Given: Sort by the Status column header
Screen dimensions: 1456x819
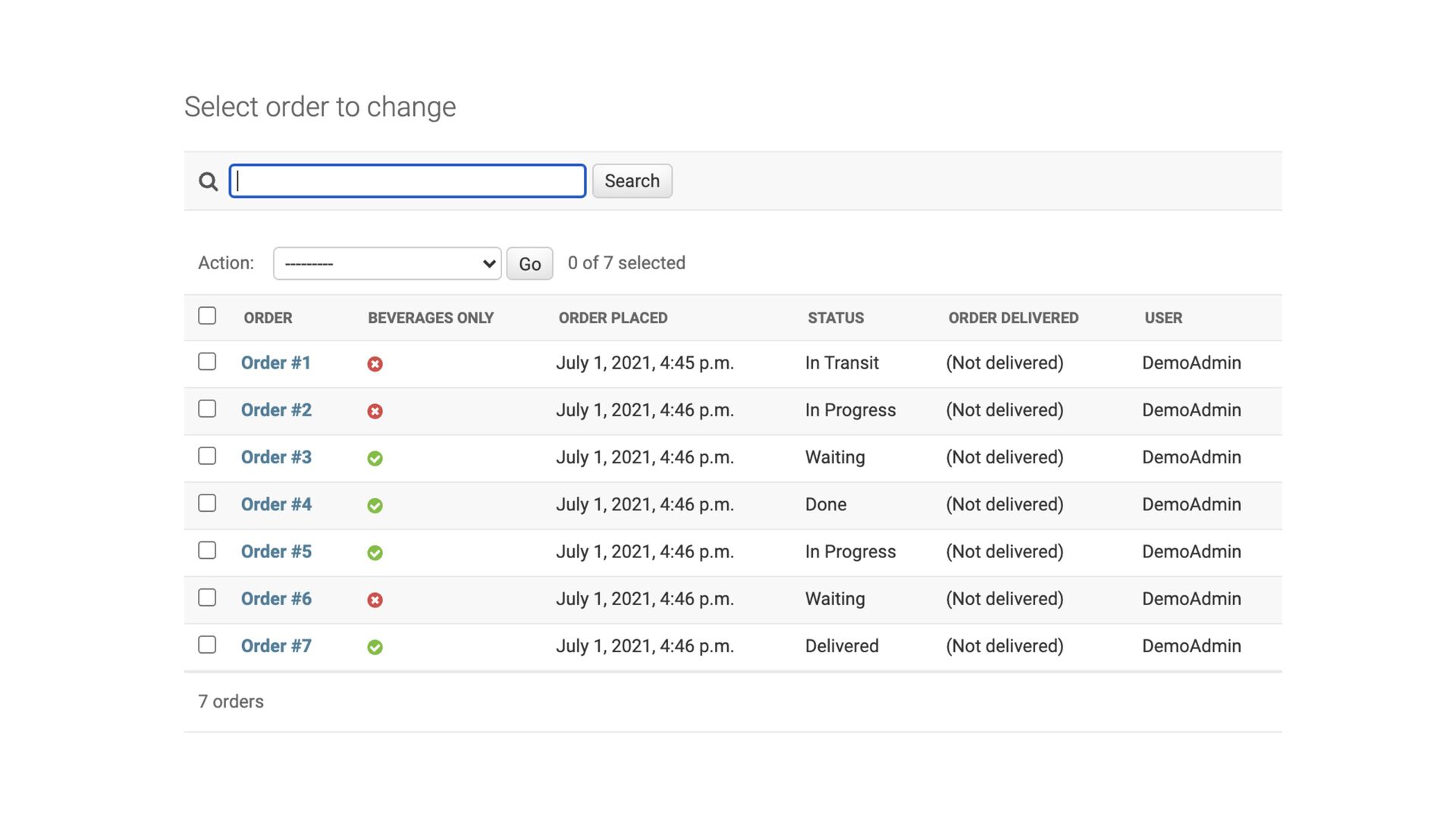Looking at the screenshot, I should (x=835, y=318).
